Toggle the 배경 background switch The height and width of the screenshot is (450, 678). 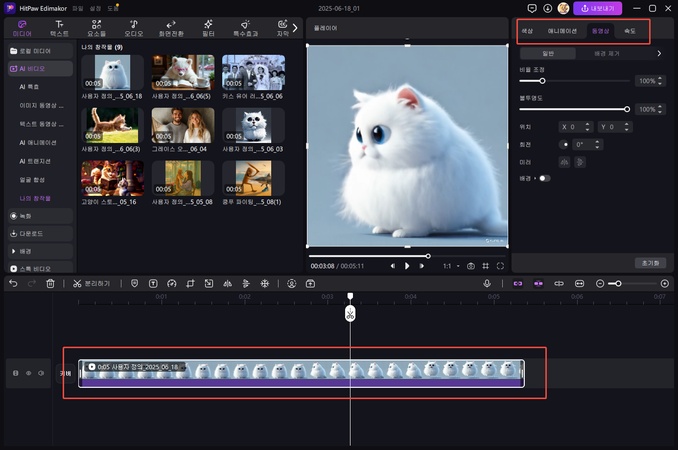pos(545,178)
